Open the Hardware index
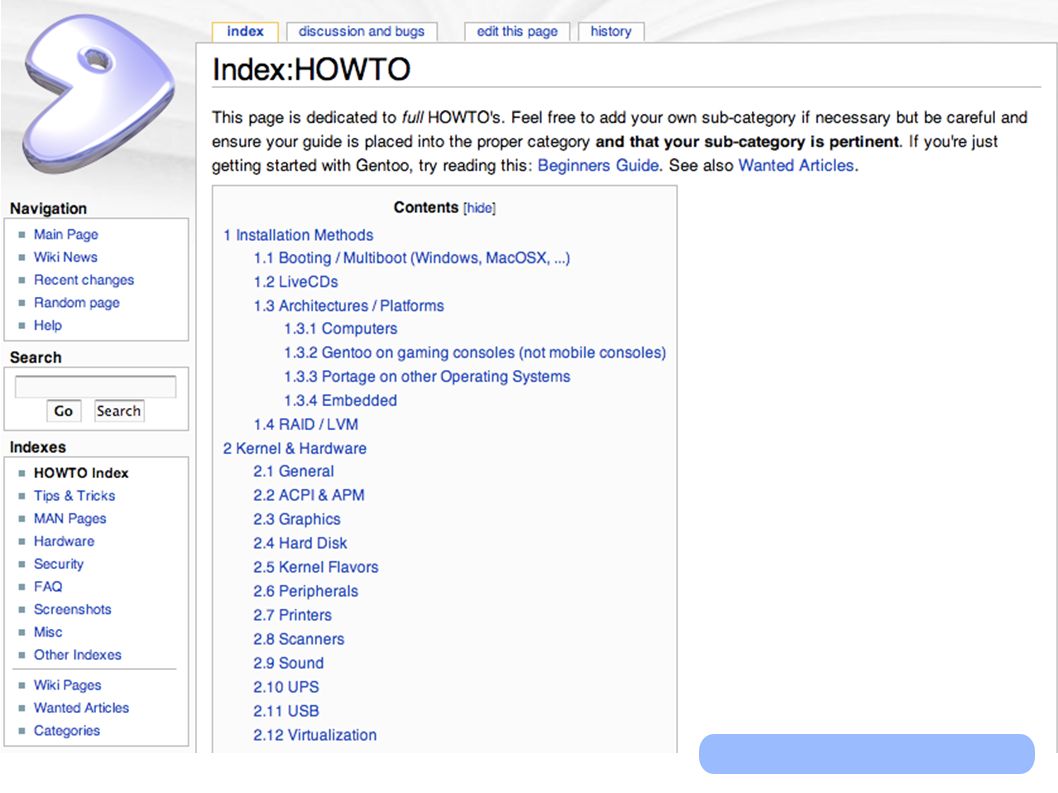Screen dimensions: 1058x793 [64, 541]
